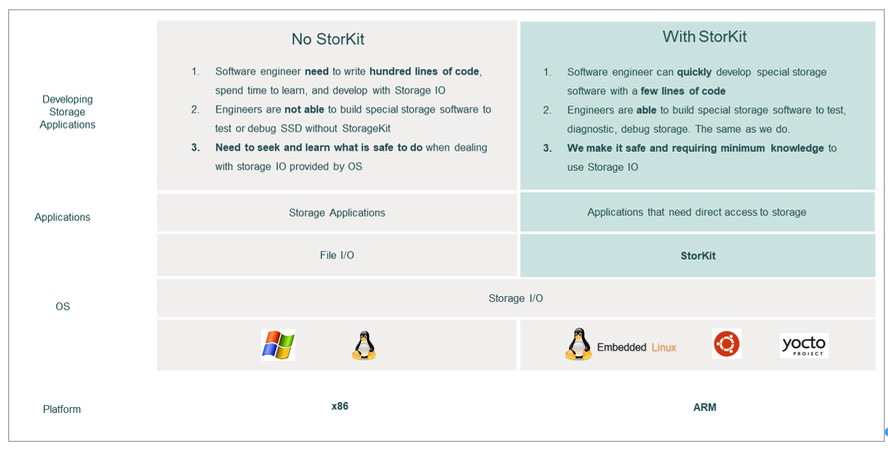The height and width of the screenshot is (455, 888).
Task: Click 'Engineers are not able' sentence
Action: coord(353,119)
